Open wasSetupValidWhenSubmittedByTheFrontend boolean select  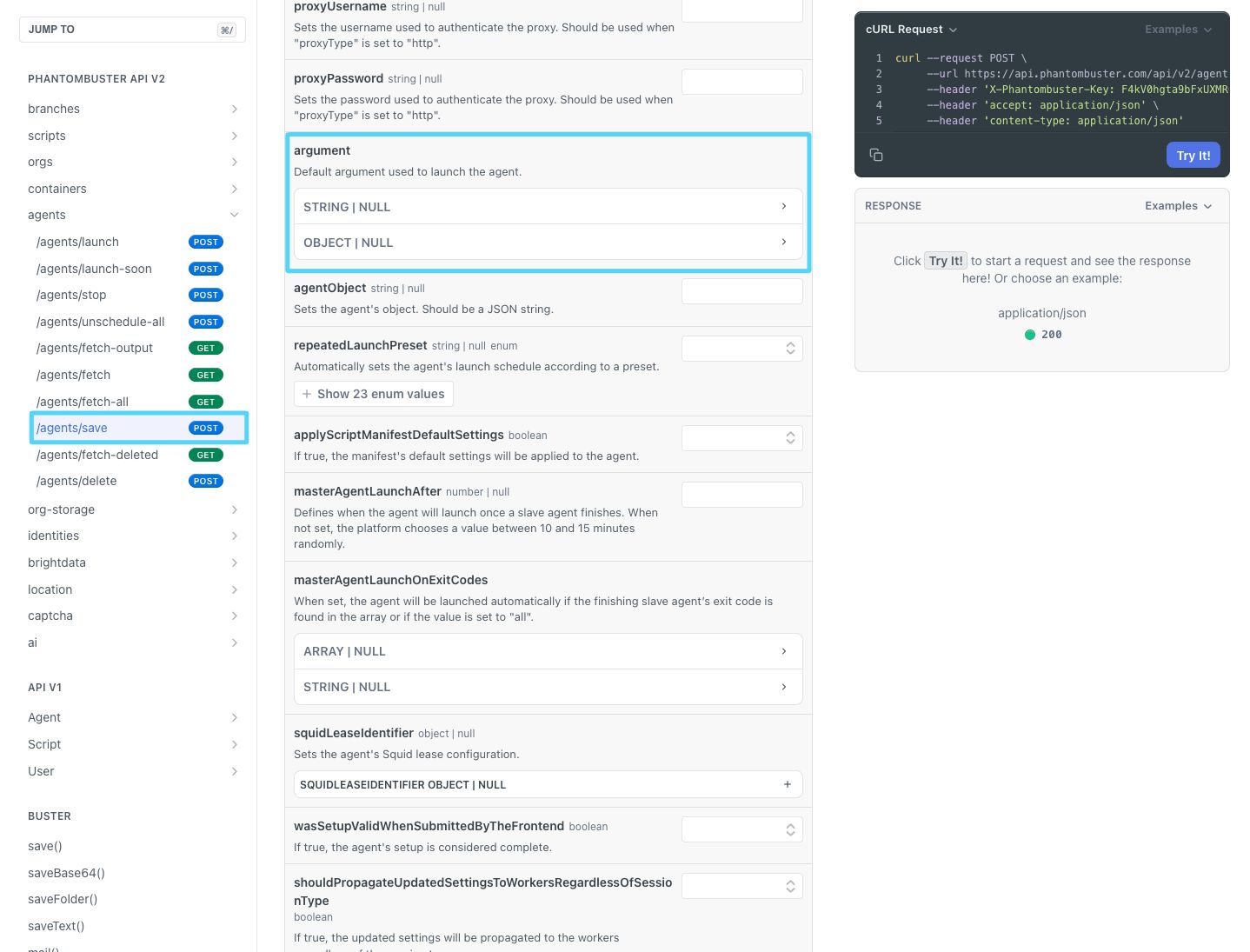[x=742, y=829]
